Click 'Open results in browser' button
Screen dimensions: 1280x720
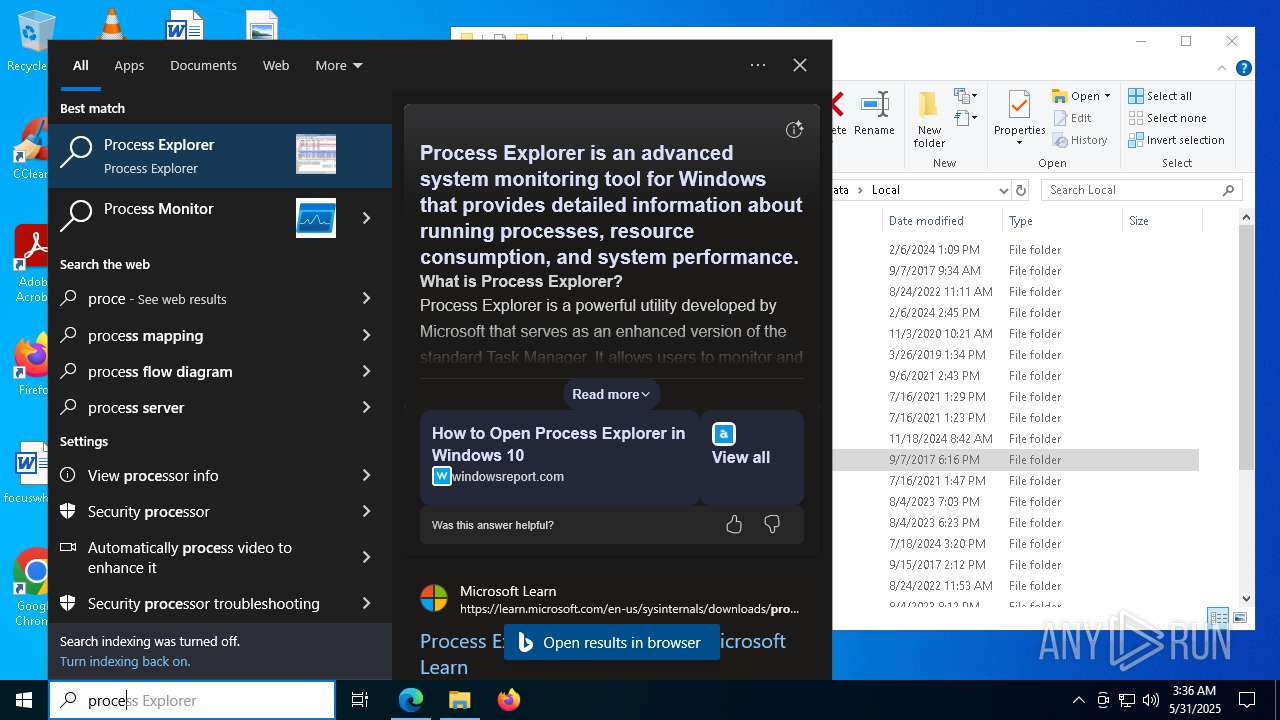pyautogui.click(x=611, y=642)
